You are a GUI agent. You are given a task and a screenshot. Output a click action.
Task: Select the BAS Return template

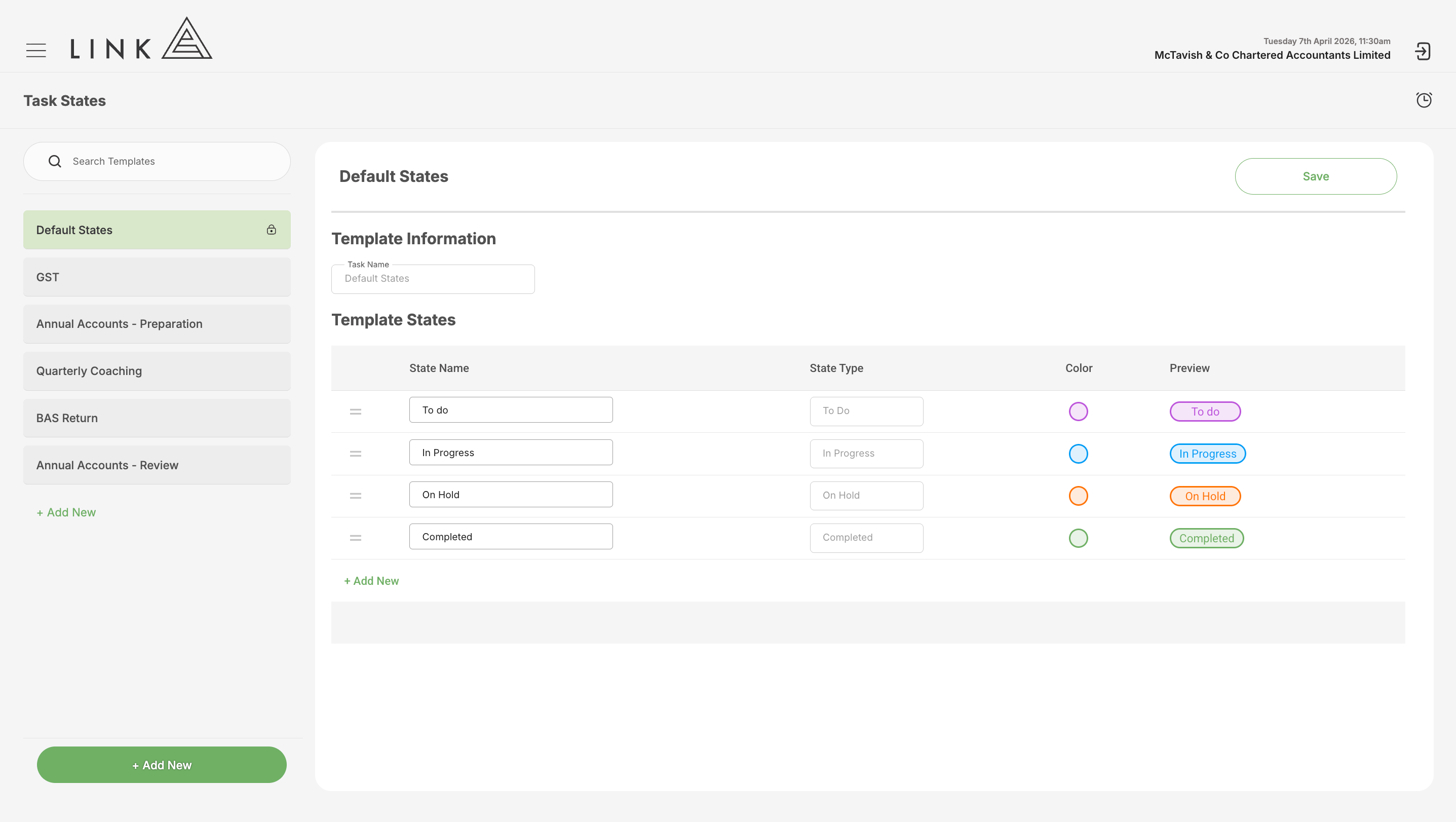click(x=157, y=418)
